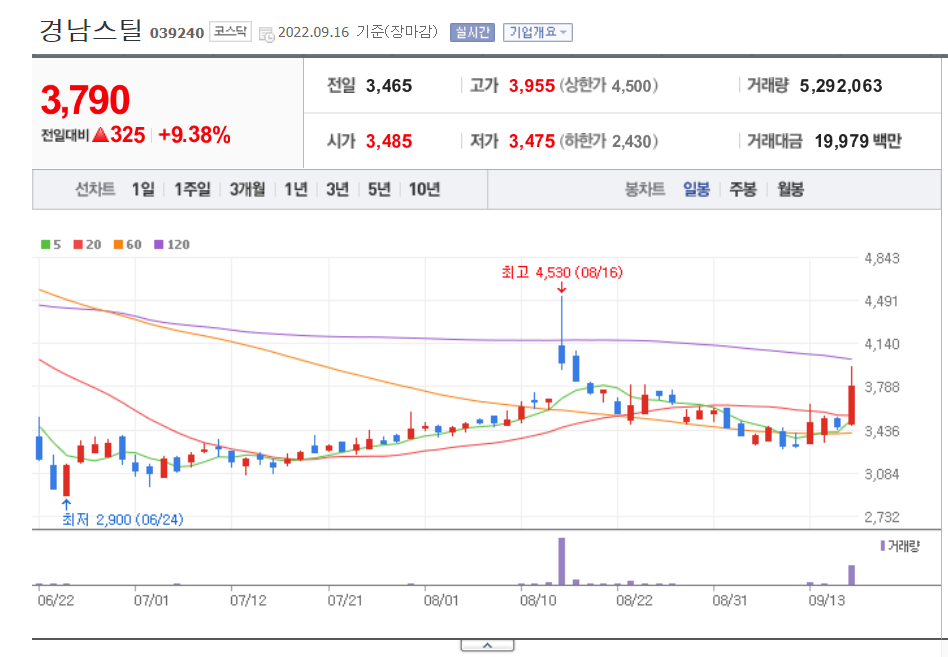This screenshot has height=657, width=948.
Task: Collapse the chart with the bottom arrow
Action: 487,646
